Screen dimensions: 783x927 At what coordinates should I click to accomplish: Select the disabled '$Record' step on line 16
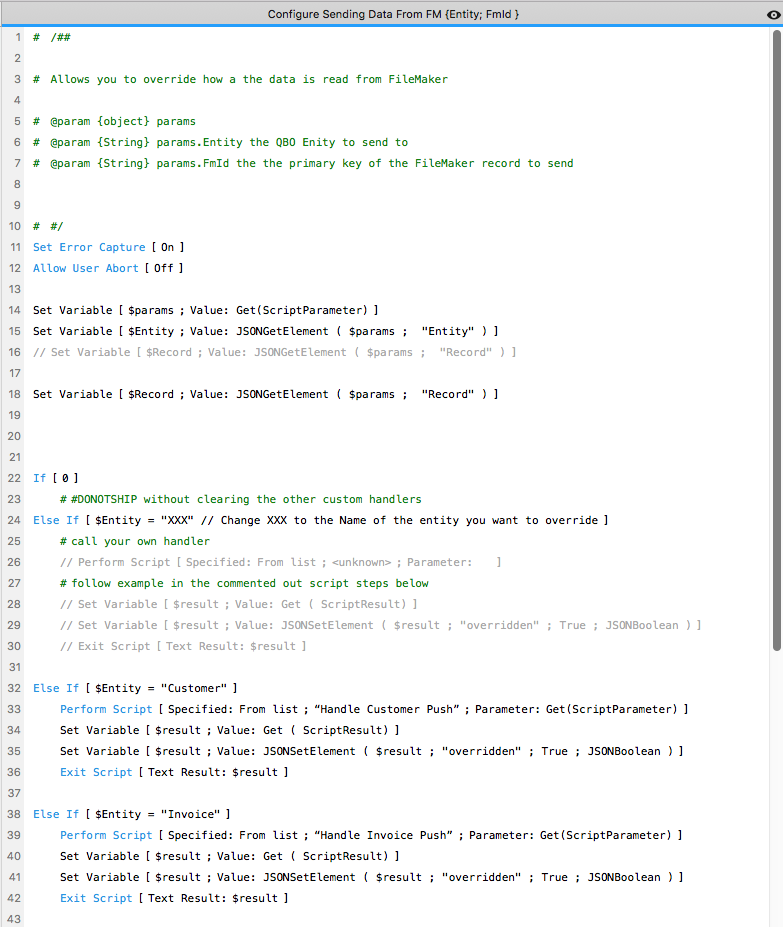point(274,352)
